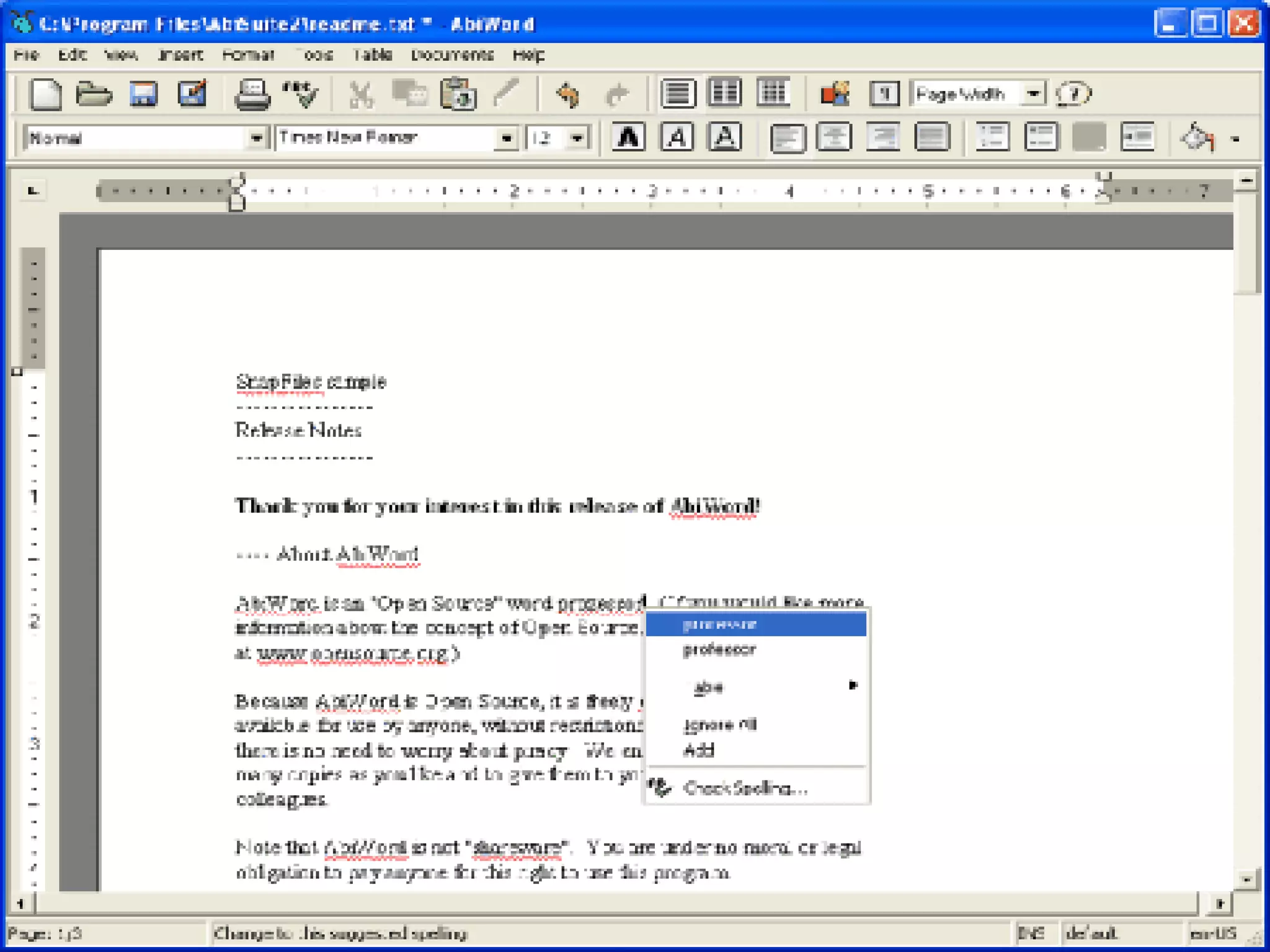Viewport: 1270px width, 952px height.
Task: Choose 'professor' spelling suggestion
Action: tap(719, 650)
